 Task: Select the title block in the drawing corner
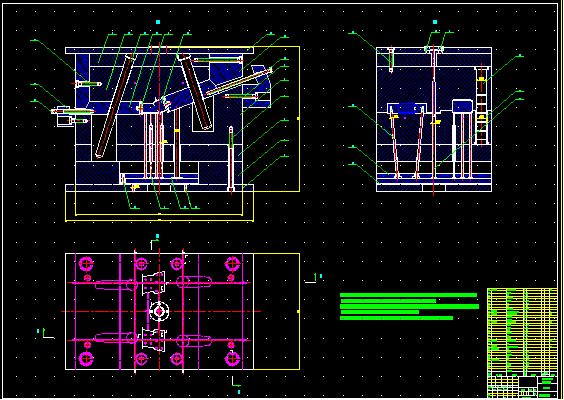click(x=522, y=387)
